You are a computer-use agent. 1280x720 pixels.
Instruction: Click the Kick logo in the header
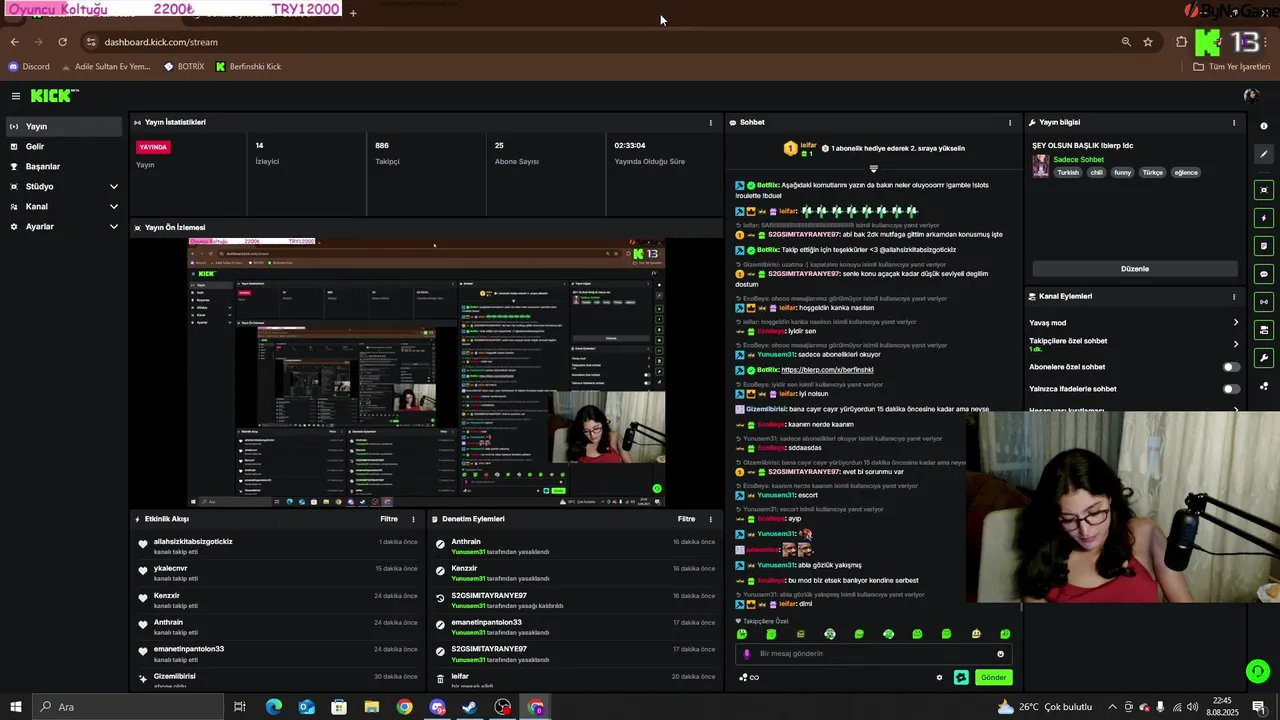tap(54, 96)
